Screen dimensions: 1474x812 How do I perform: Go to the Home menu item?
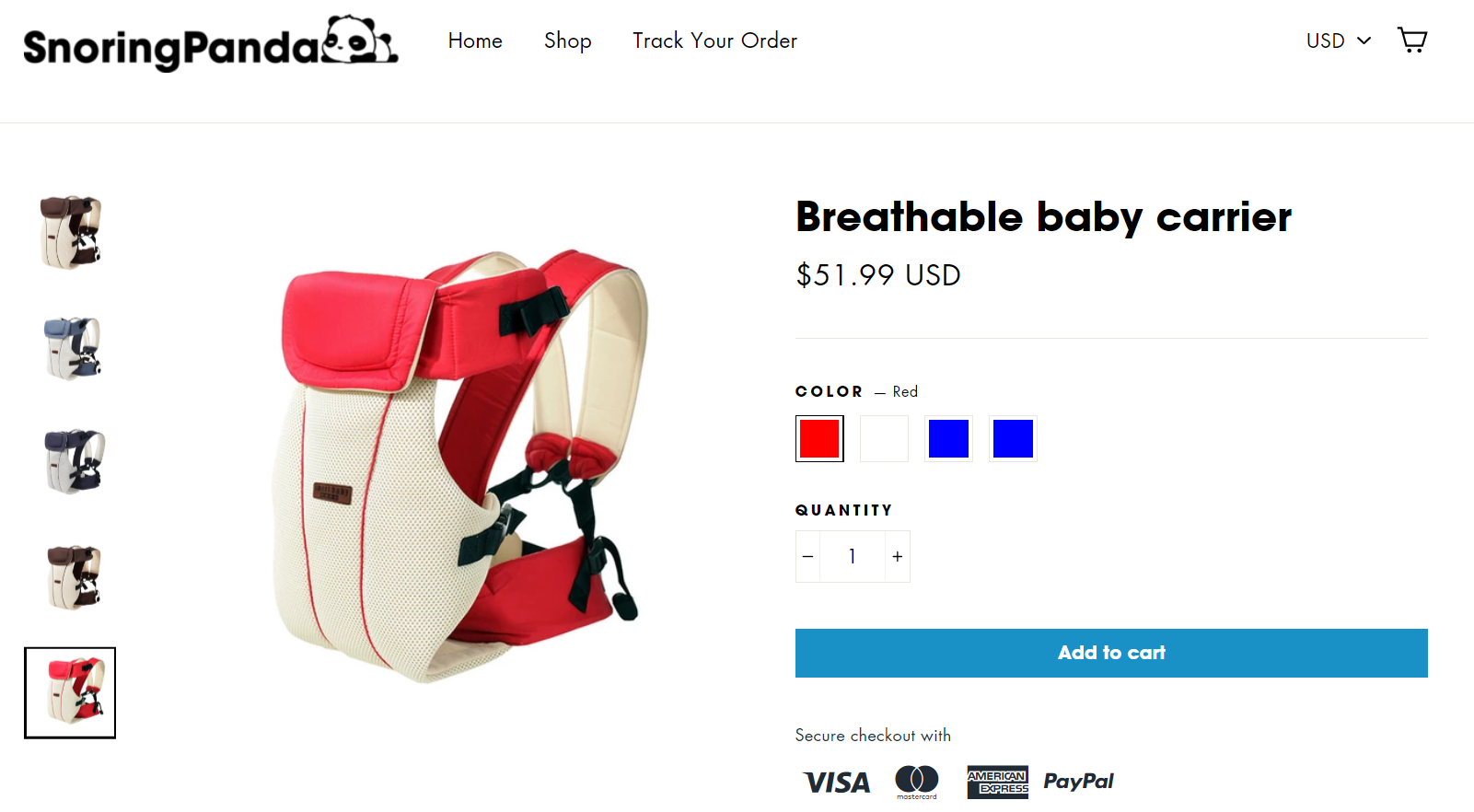click(475, 41)
